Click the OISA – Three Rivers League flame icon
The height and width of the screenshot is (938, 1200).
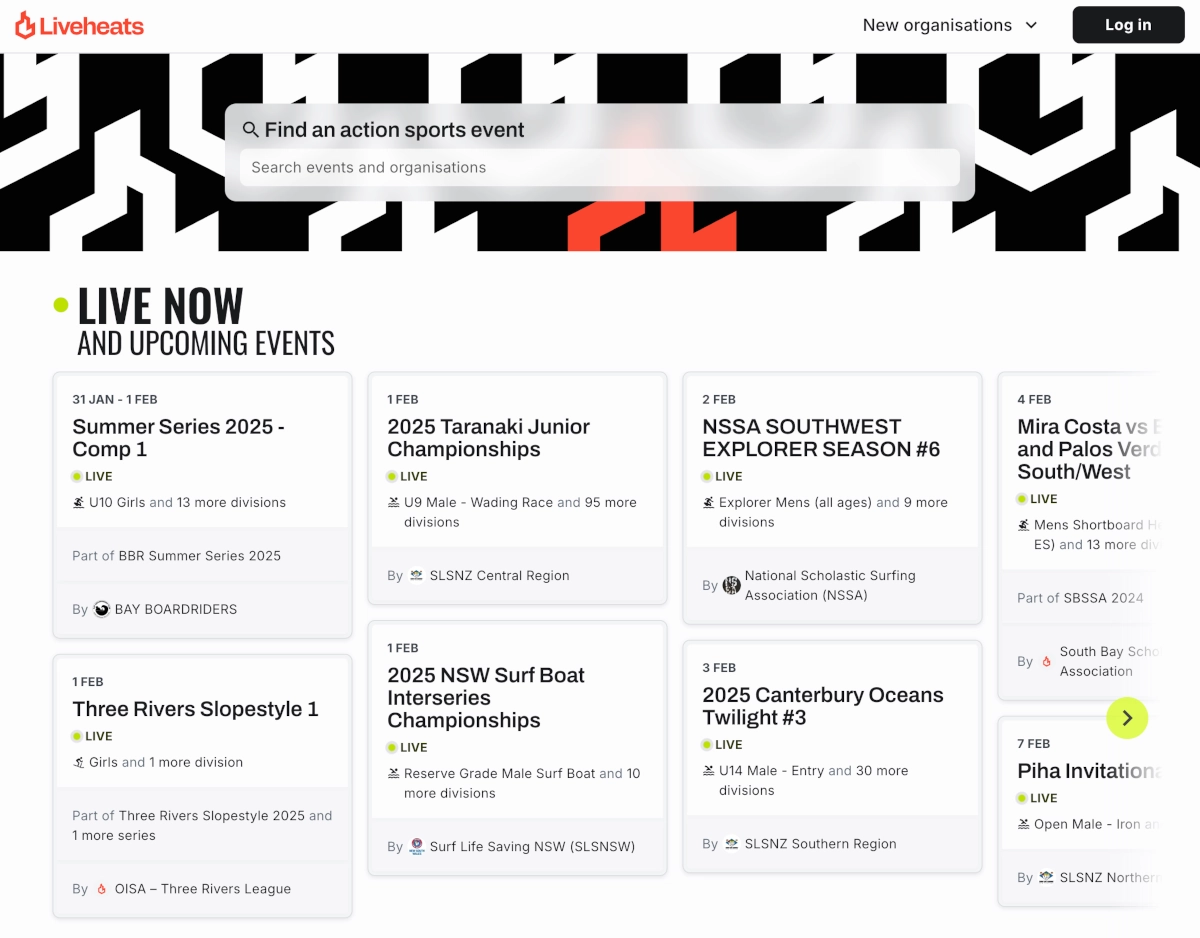click(x=101, y=889)
